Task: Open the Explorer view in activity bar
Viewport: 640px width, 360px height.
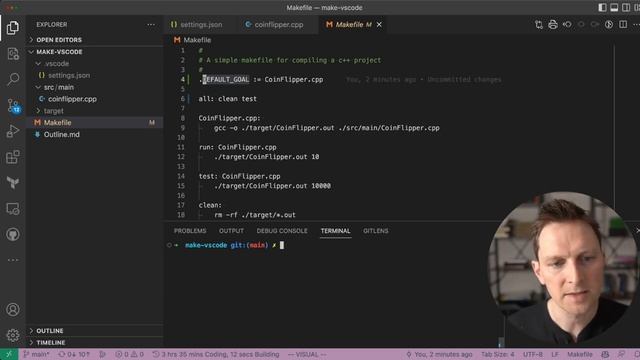Action: (13, 28)
